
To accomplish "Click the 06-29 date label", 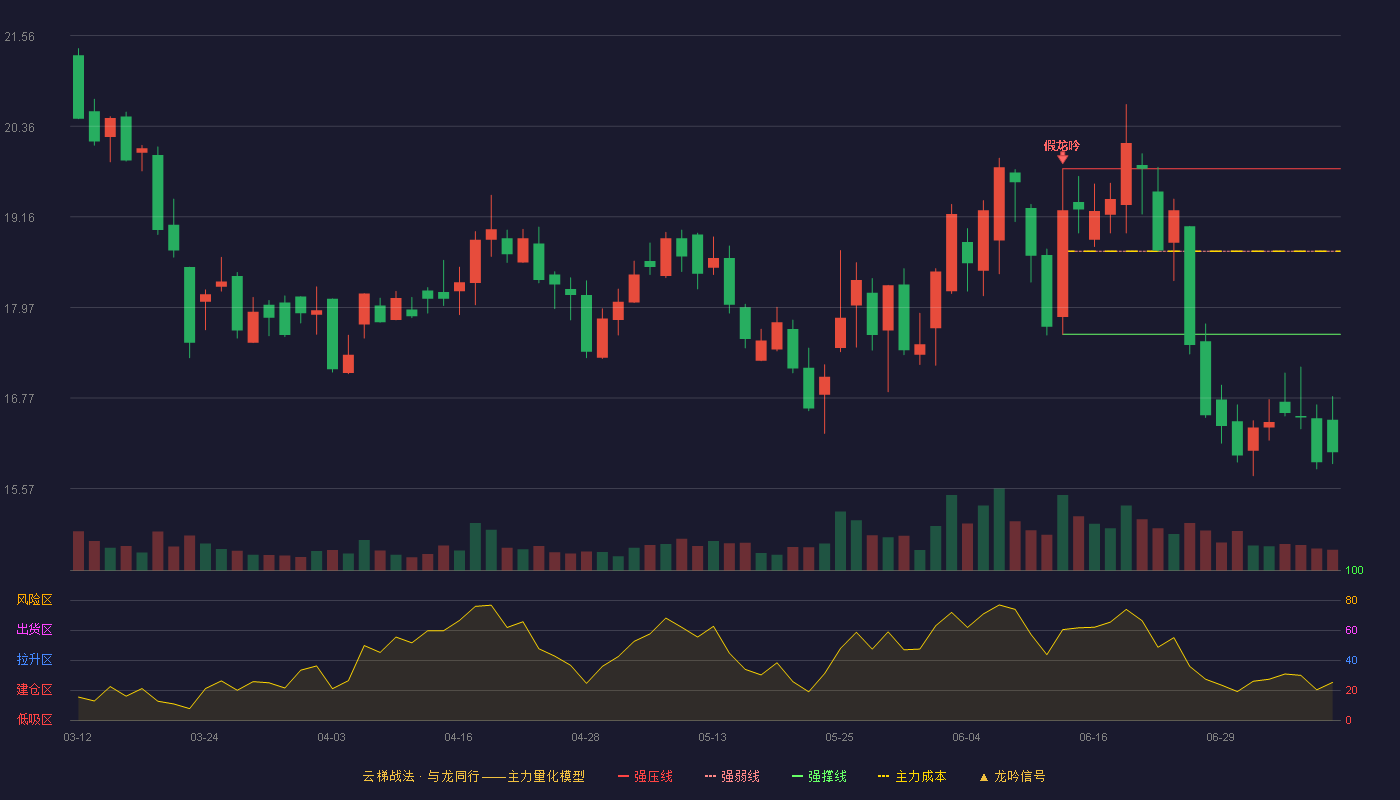I will 1220,737.
